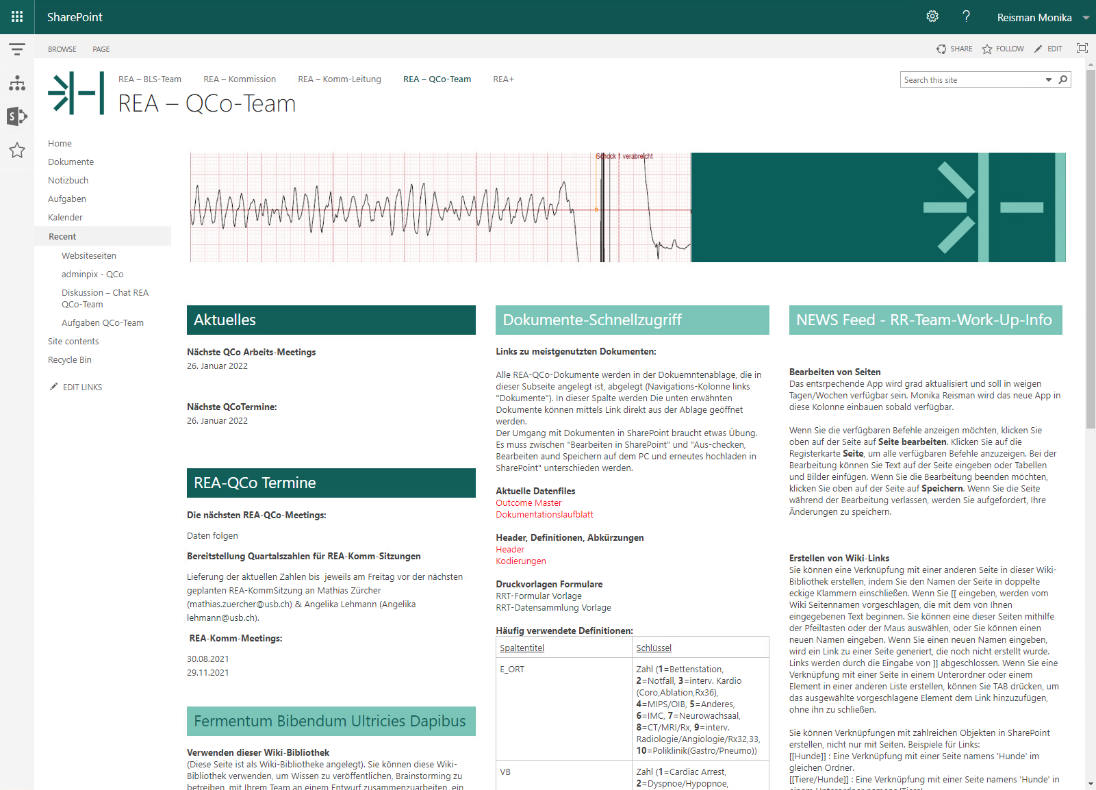Open the settings gear icon

[932, 17]
